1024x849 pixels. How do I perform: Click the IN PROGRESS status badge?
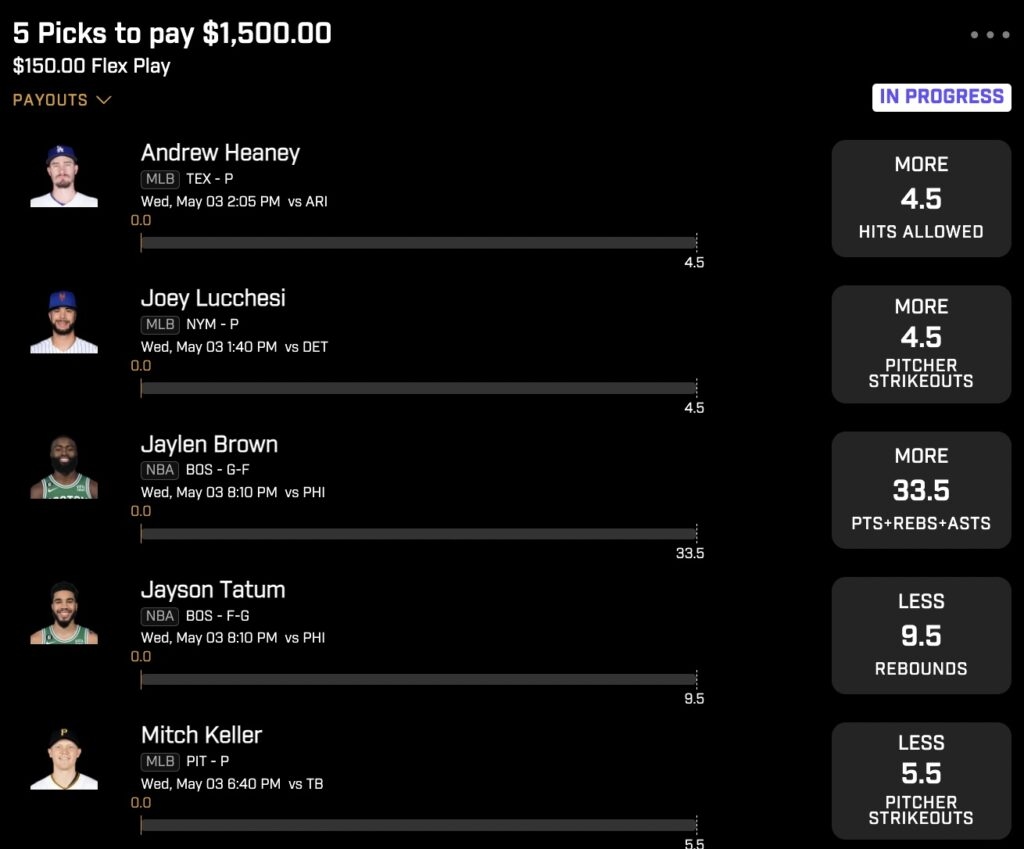pyautogui.click(x=941, y=97)
